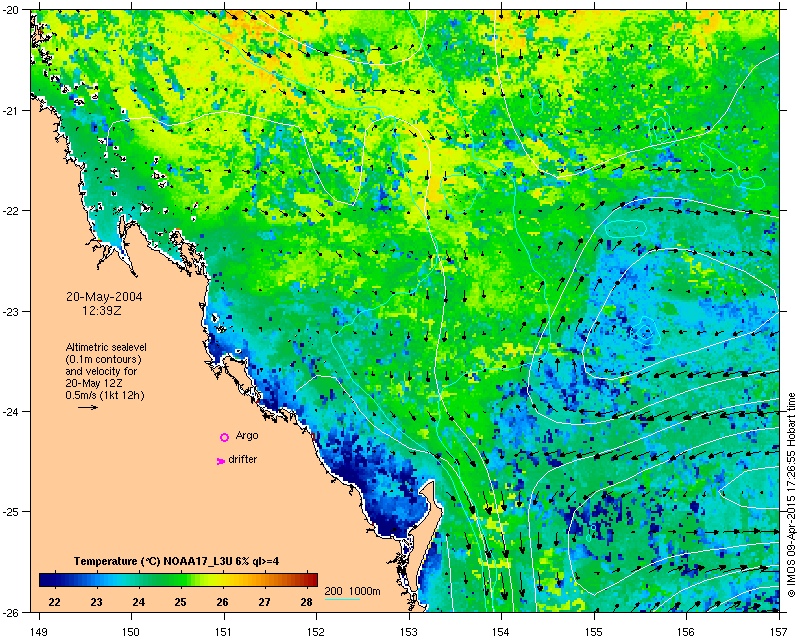Click the 'and velocity for' caption line
Viewport: 800px width, 640px height.
click(101, 371)
